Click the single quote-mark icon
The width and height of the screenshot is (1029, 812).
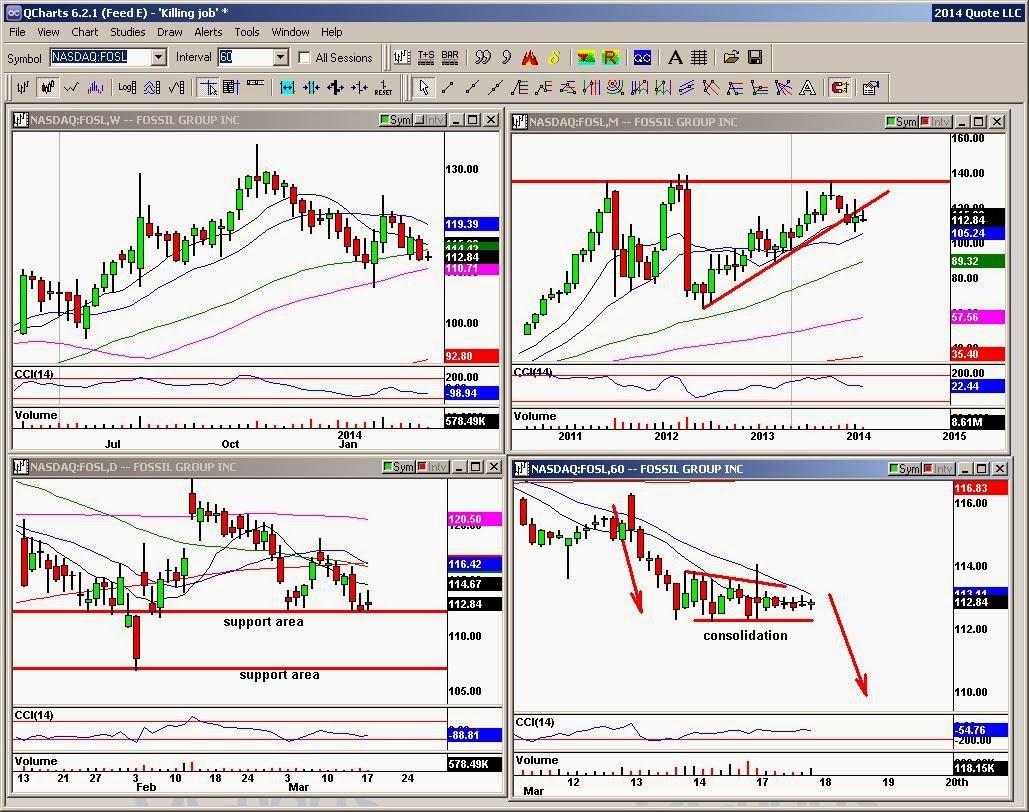tap(506, 58)
